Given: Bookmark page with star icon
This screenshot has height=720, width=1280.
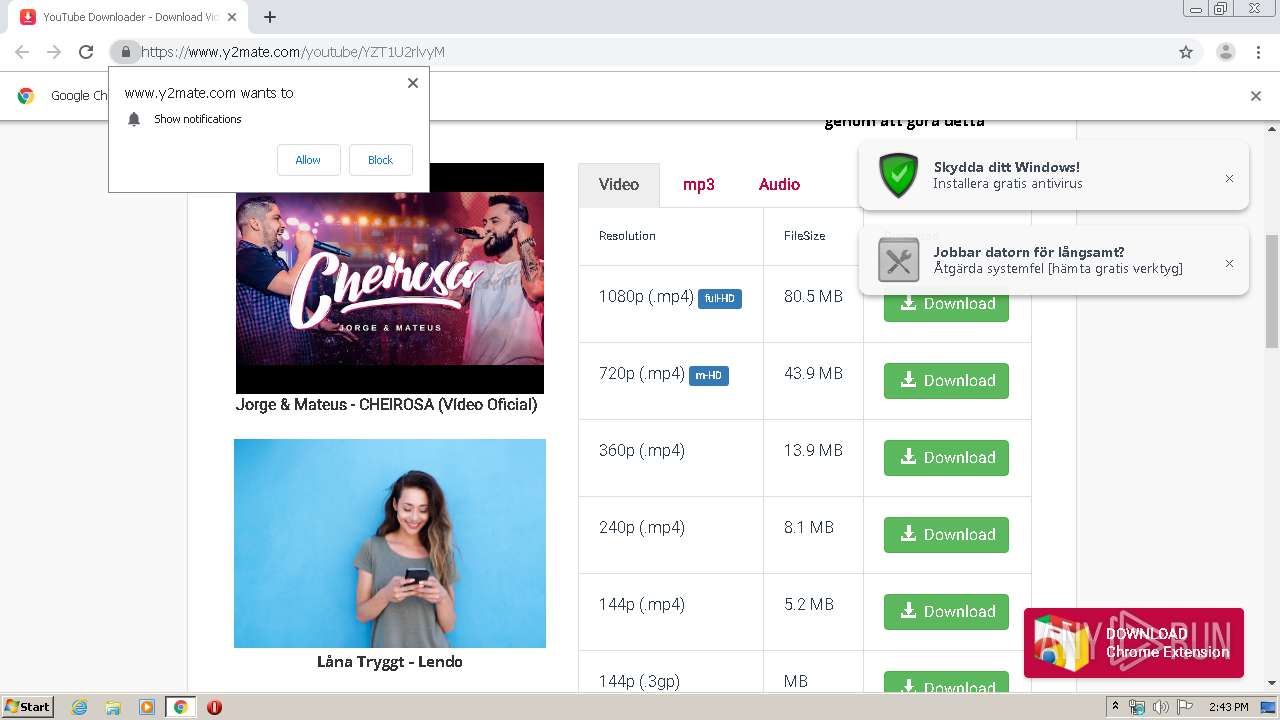Looking at the screenshot, I should coord(1186,52).
